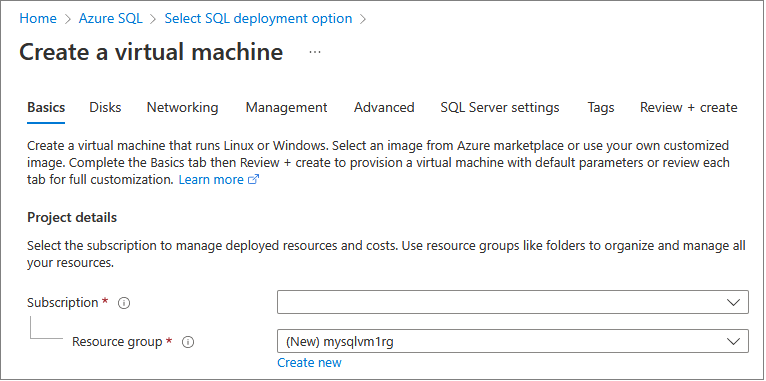Go to the Azure SQL breadcrumb
This screenshot has width=766, height=381.
tap(110, 19)
